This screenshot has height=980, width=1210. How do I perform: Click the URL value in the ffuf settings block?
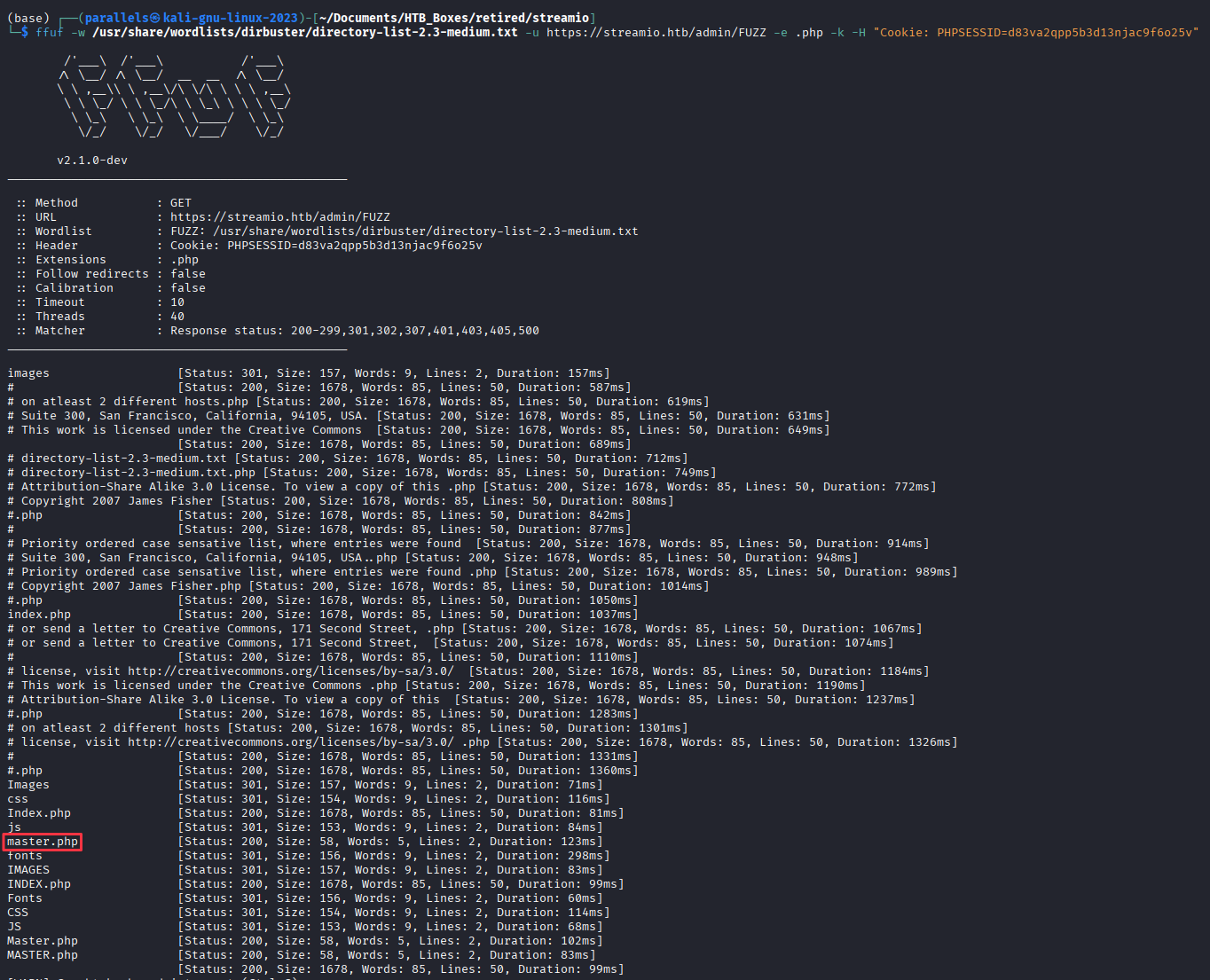(x=280, y=217)
